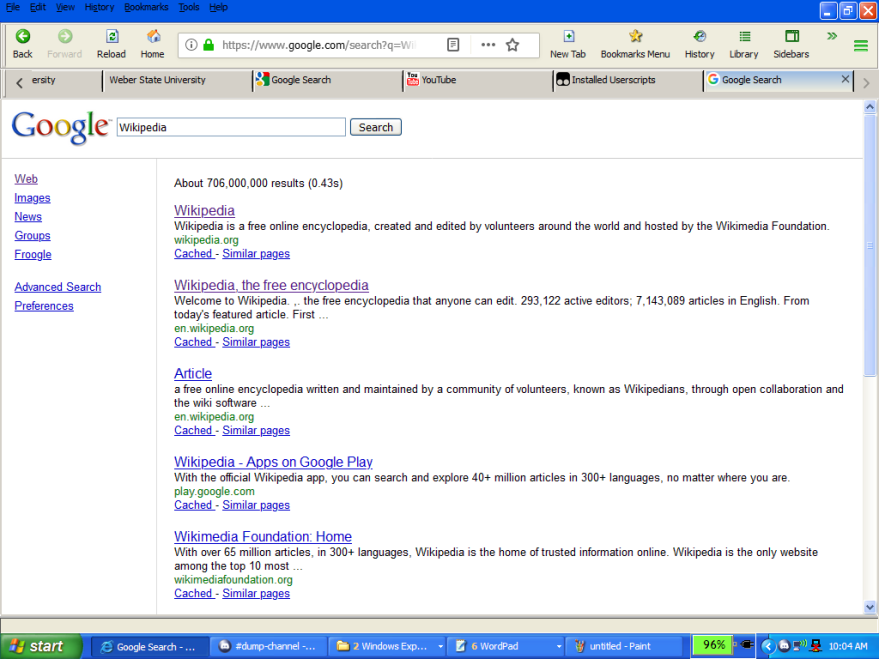This screenshot has height=659, width=879.
Task: Open page actions three-dot menu
Action: point(488,45)
